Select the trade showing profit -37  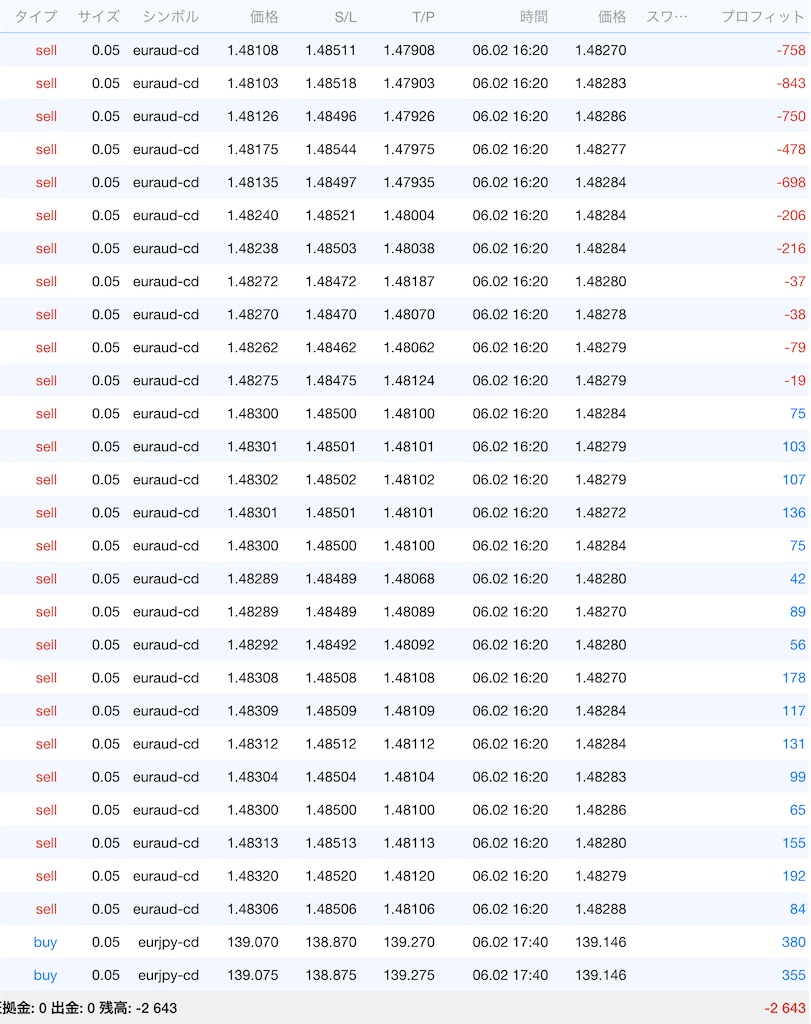pos(405,281)
